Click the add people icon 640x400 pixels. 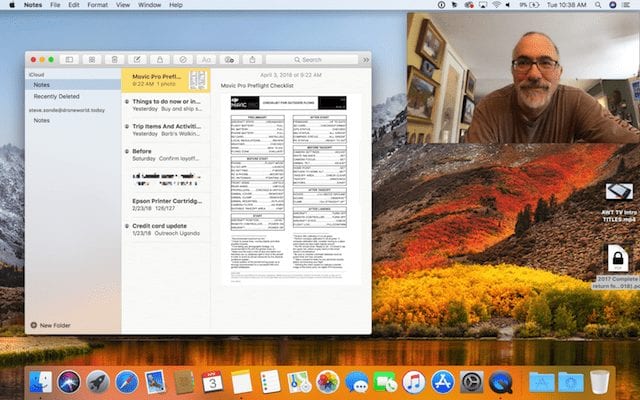[230, 60]
